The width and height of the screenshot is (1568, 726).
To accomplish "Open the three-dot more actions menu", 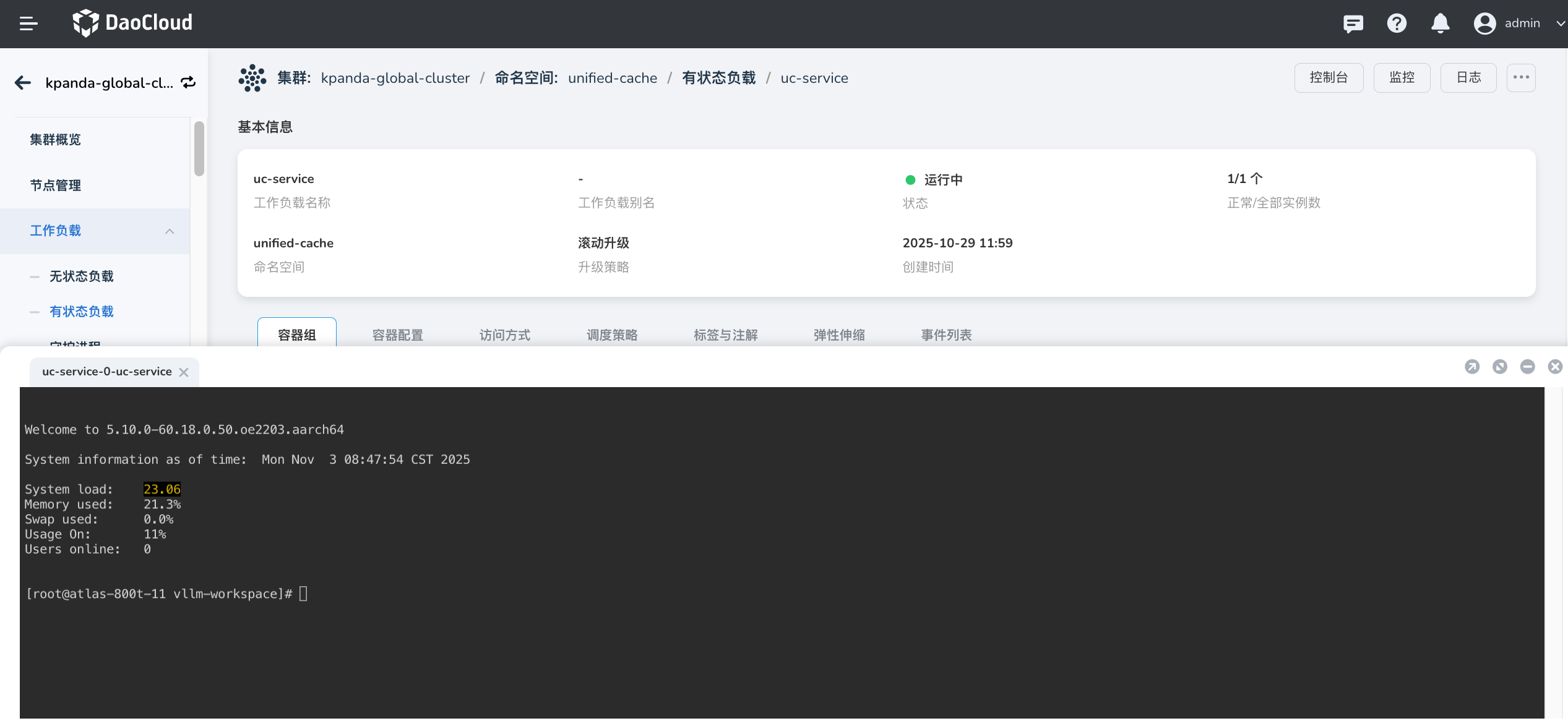I will (1520, 78).
